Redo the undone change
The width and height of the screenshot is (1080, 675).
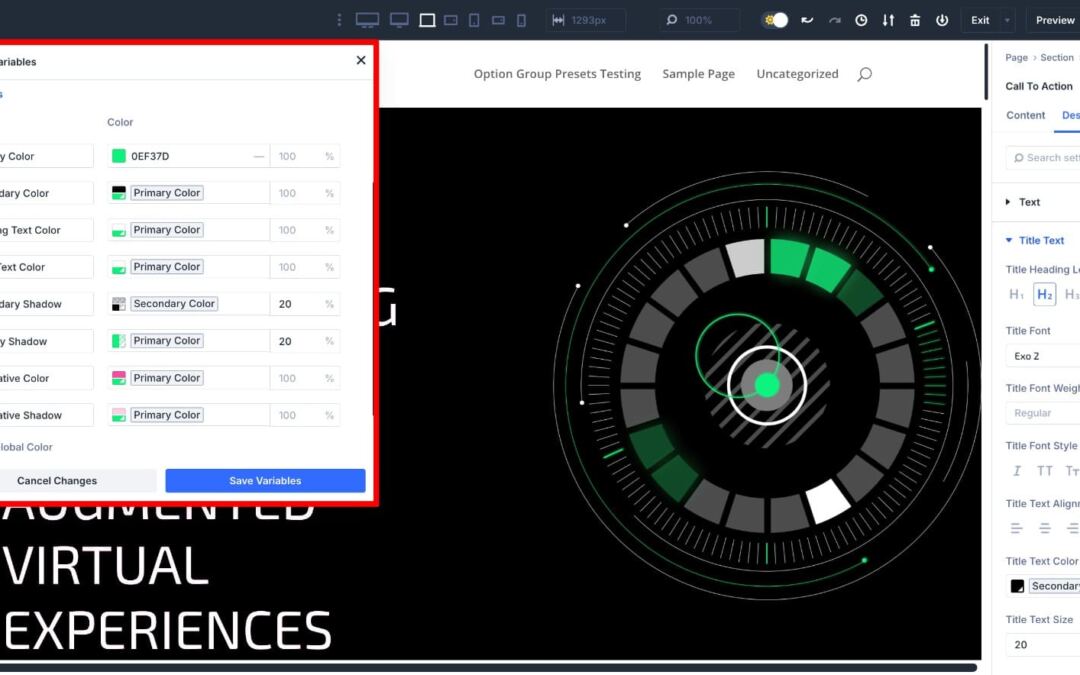[x=835, y=19]
